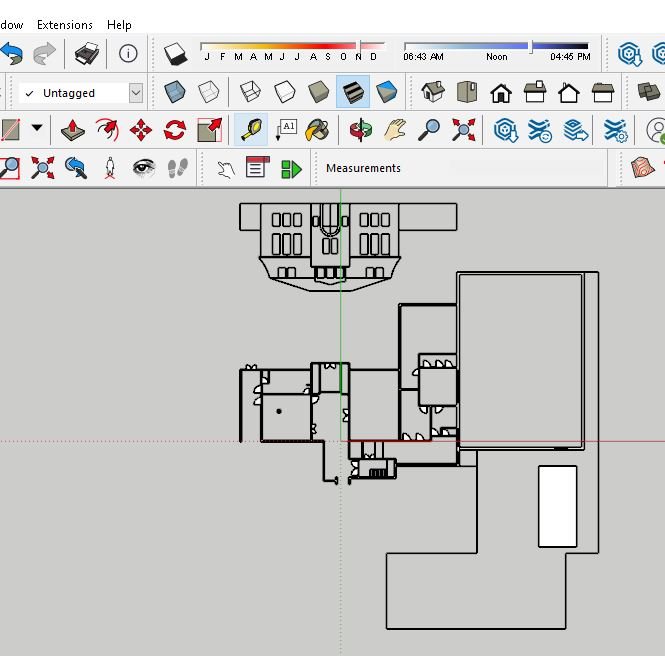Toggle the X-Ray face style
This screenshot has height=656, width=665.
point(175,92)
